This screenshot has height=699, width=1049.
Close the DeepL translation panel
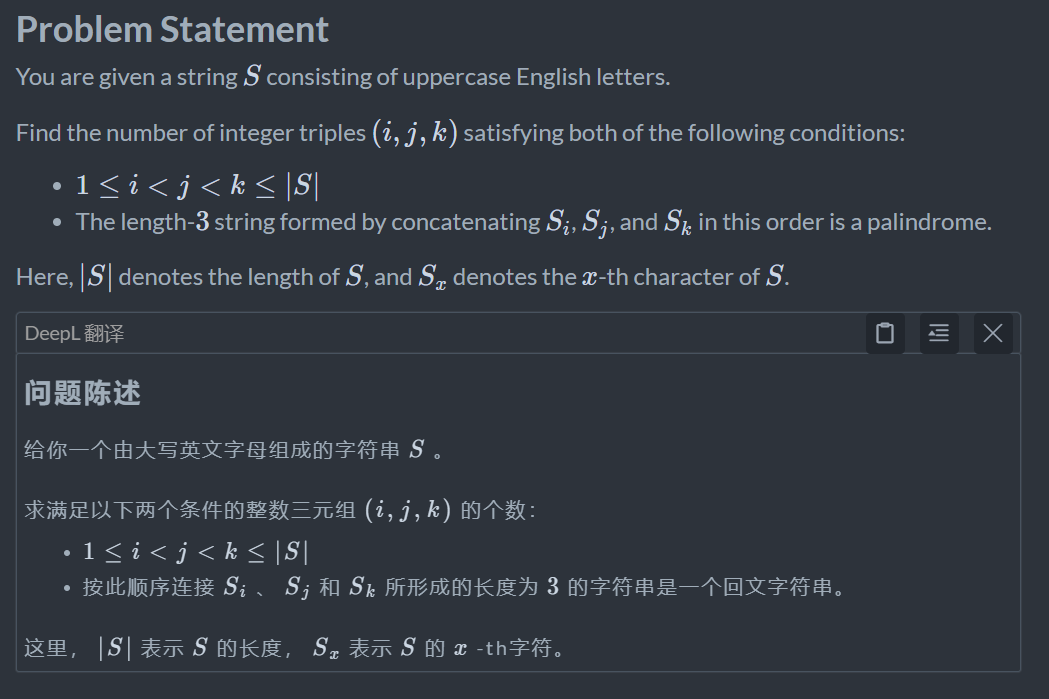[993, 333]
